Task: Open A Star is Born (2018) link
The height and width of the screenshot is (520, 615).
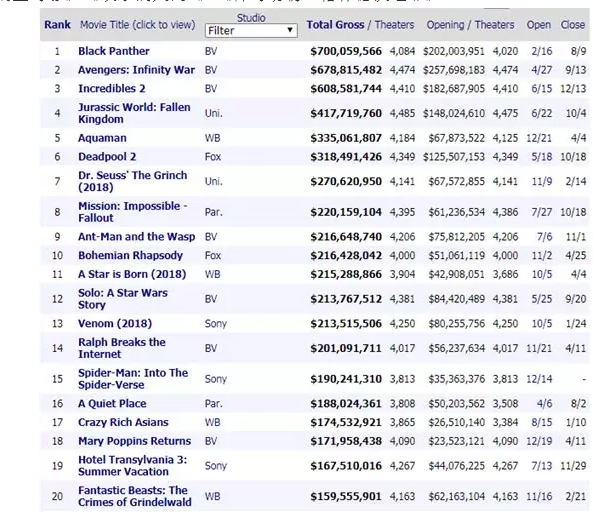Action: click(132, 274)
